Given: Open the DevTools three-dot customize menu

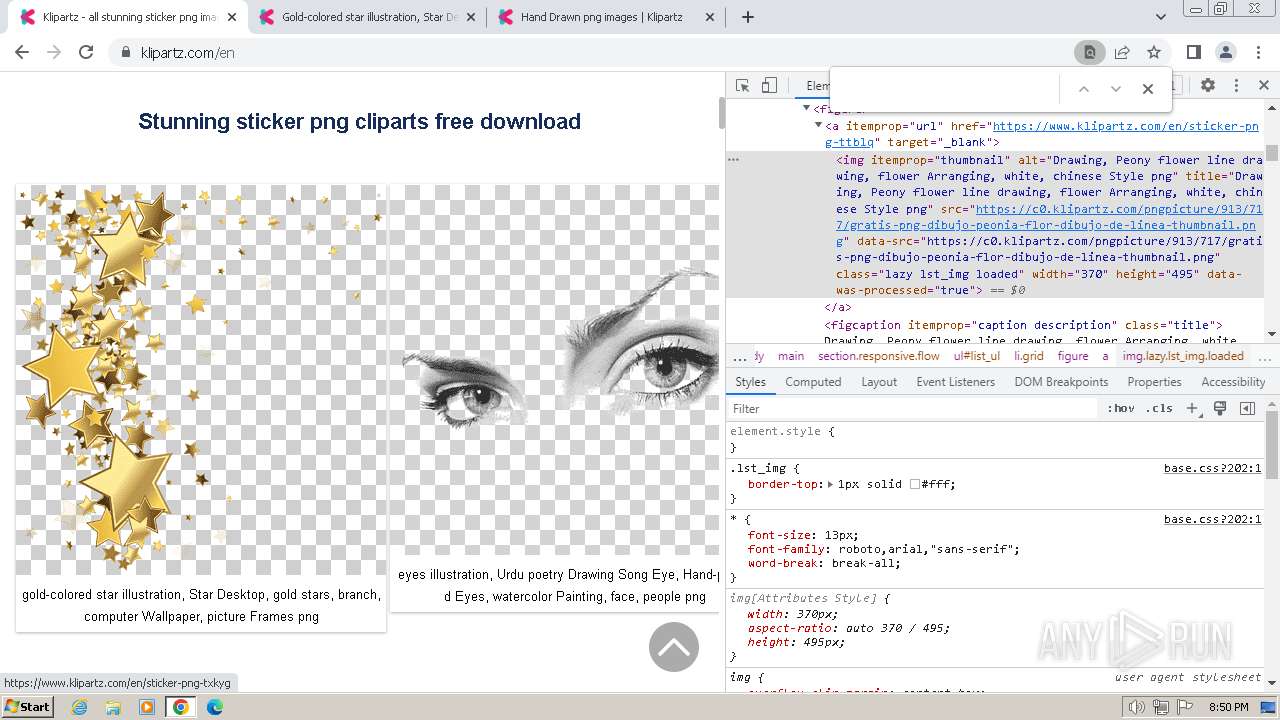Looking at the screenshot, I should coord(1236,86).
